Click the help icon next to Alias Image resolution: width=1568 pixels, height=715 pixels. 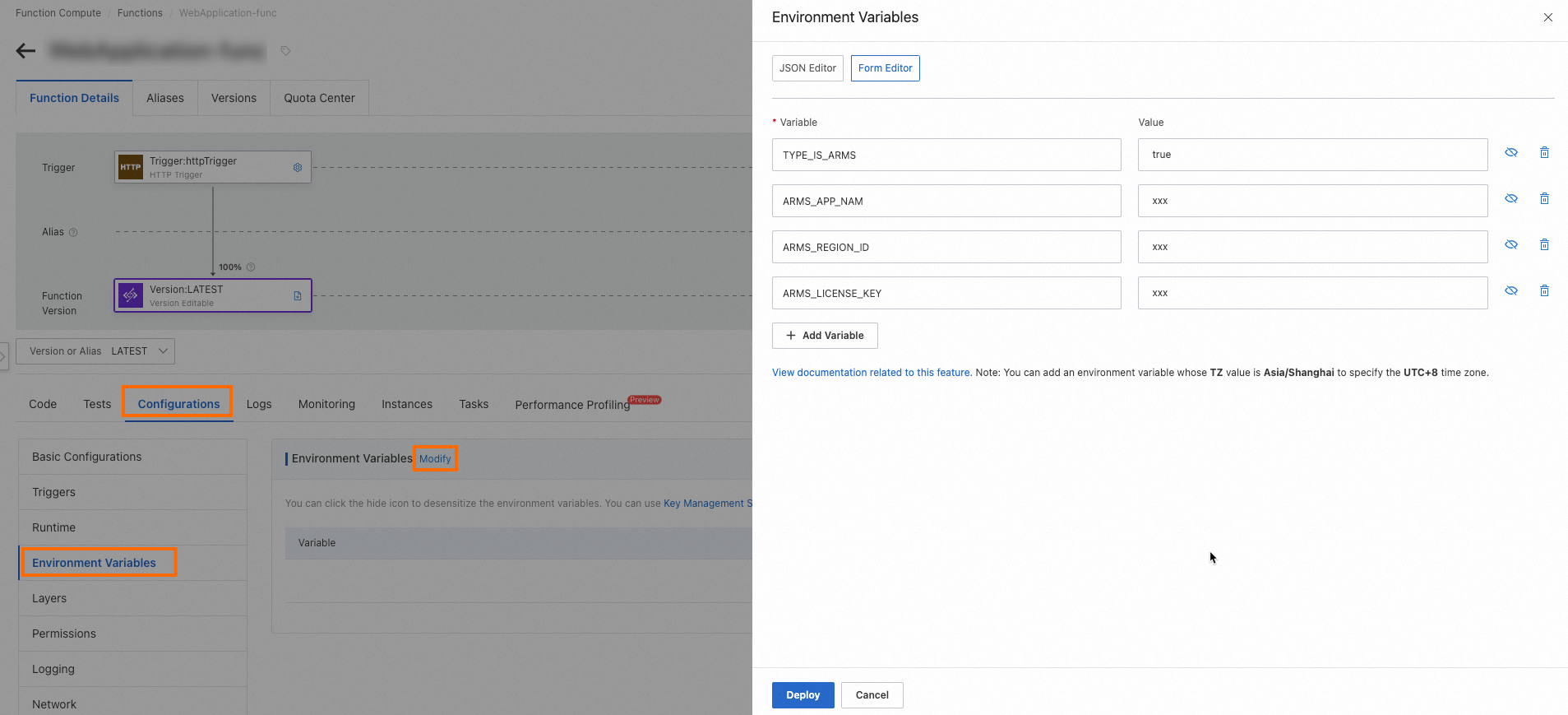[73, 233]
